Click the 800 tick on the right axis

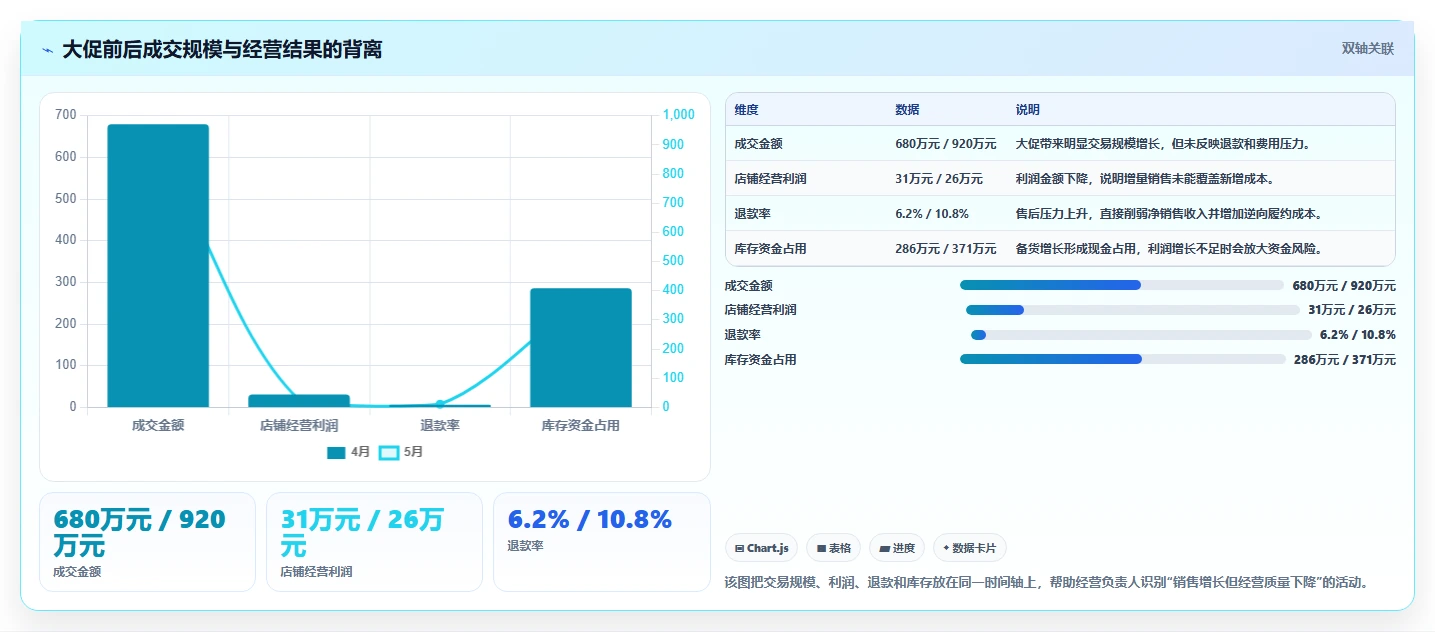674,173
